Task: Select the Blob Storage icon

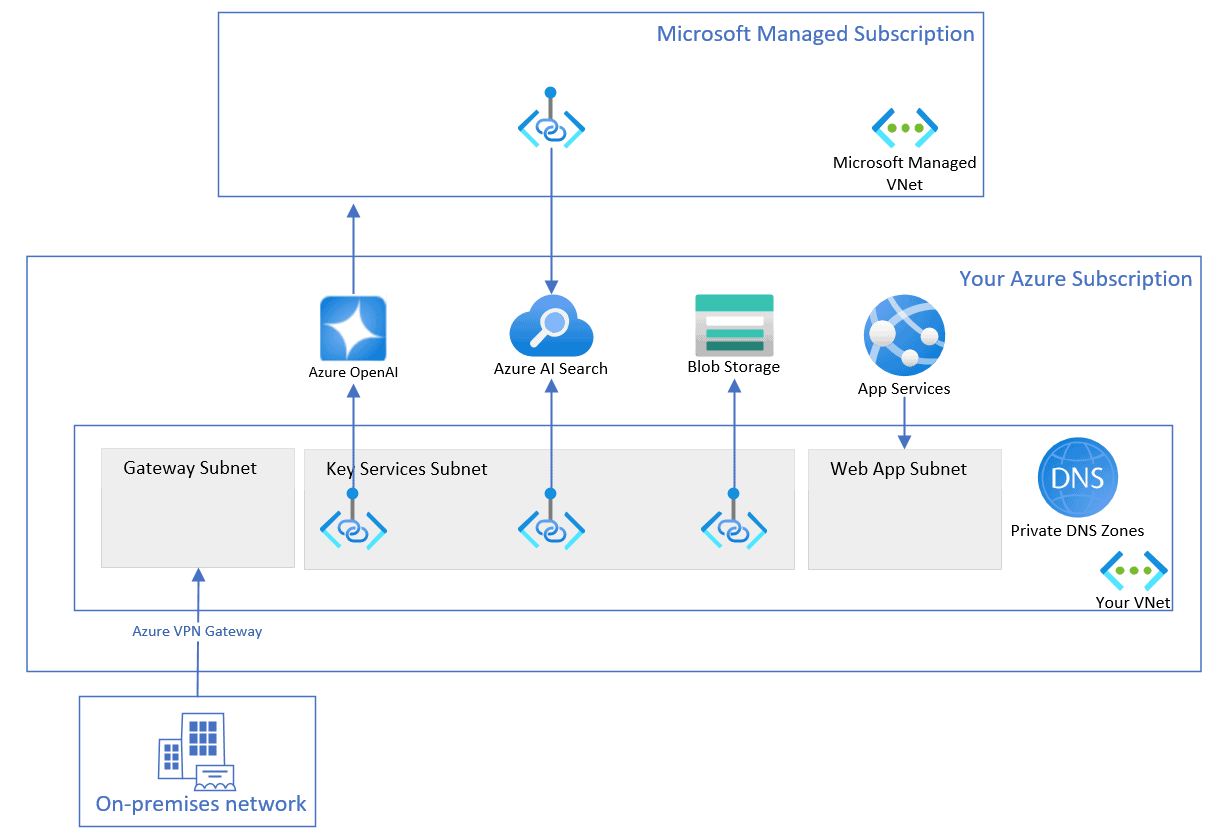Action: 734,324
